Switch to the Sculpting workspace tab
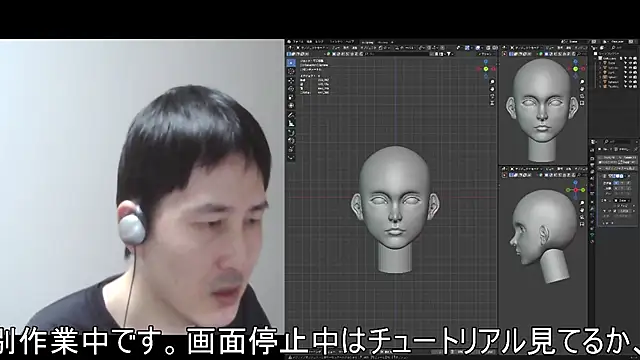The width and height of the screenshot is (640, 360). tap(368, 42)
